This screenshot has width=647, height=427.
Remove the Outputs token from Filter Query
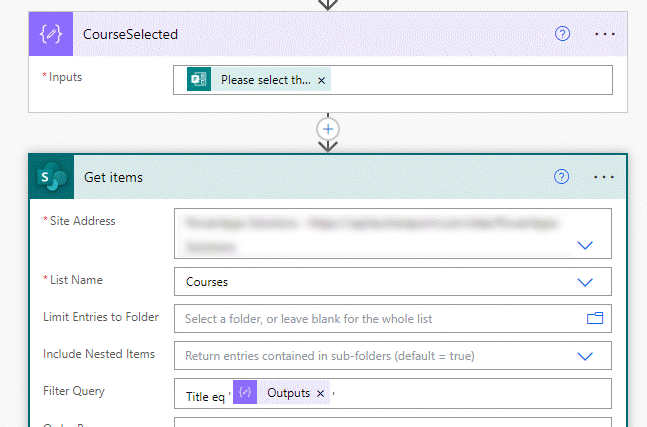[320, 394]
